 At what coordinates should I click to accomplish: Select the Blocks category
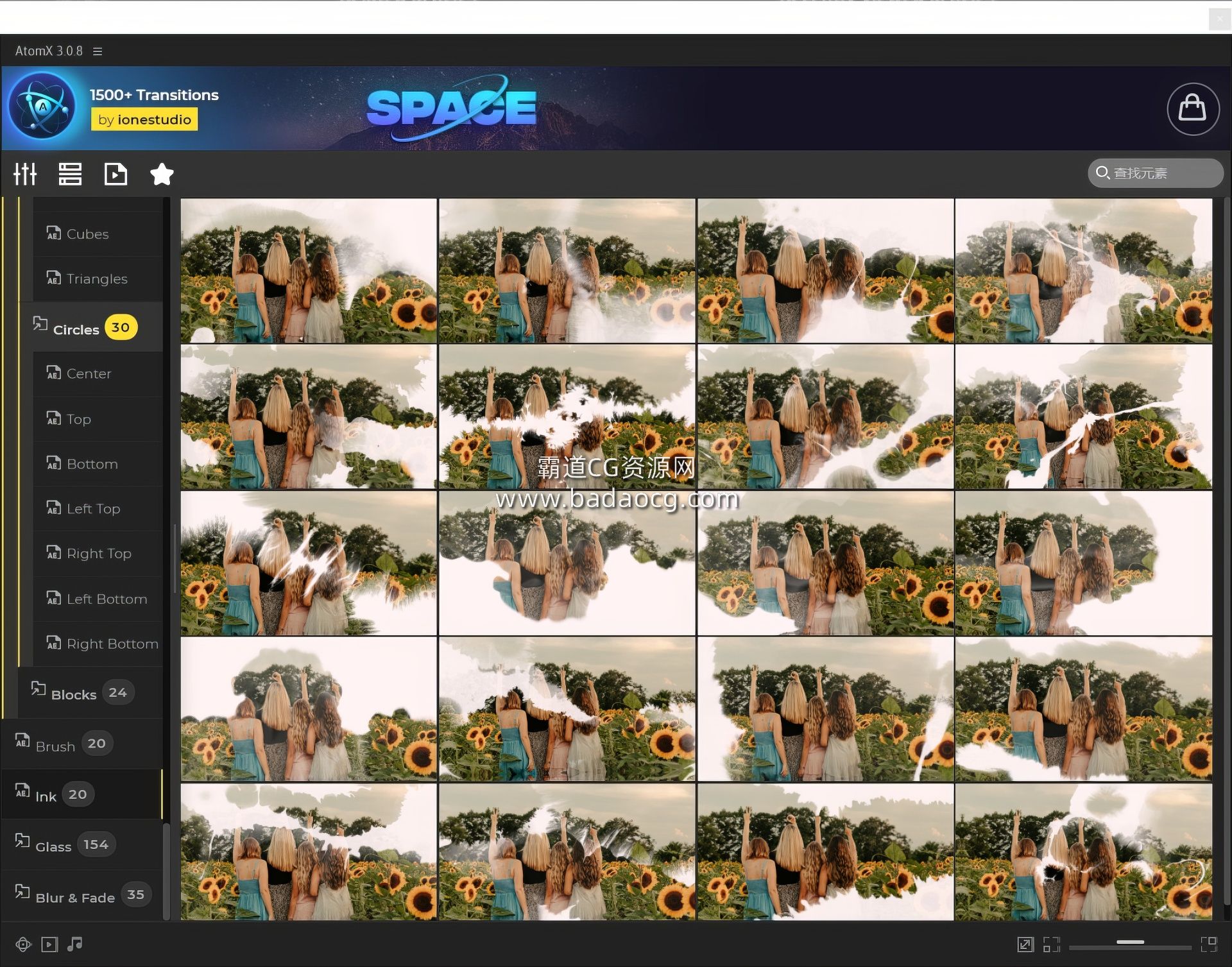tap(90, 693)
